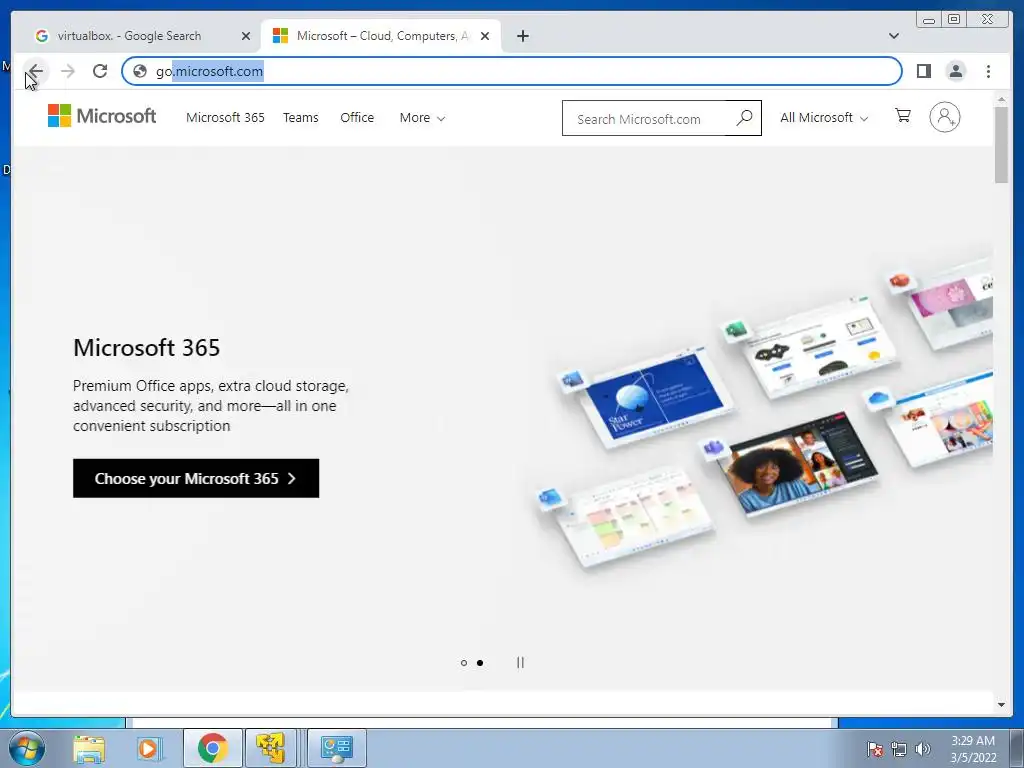This screenshot has height=768, width=1024.
Task: Toggle Chrome side panel icon
Action: click(923, 71)
